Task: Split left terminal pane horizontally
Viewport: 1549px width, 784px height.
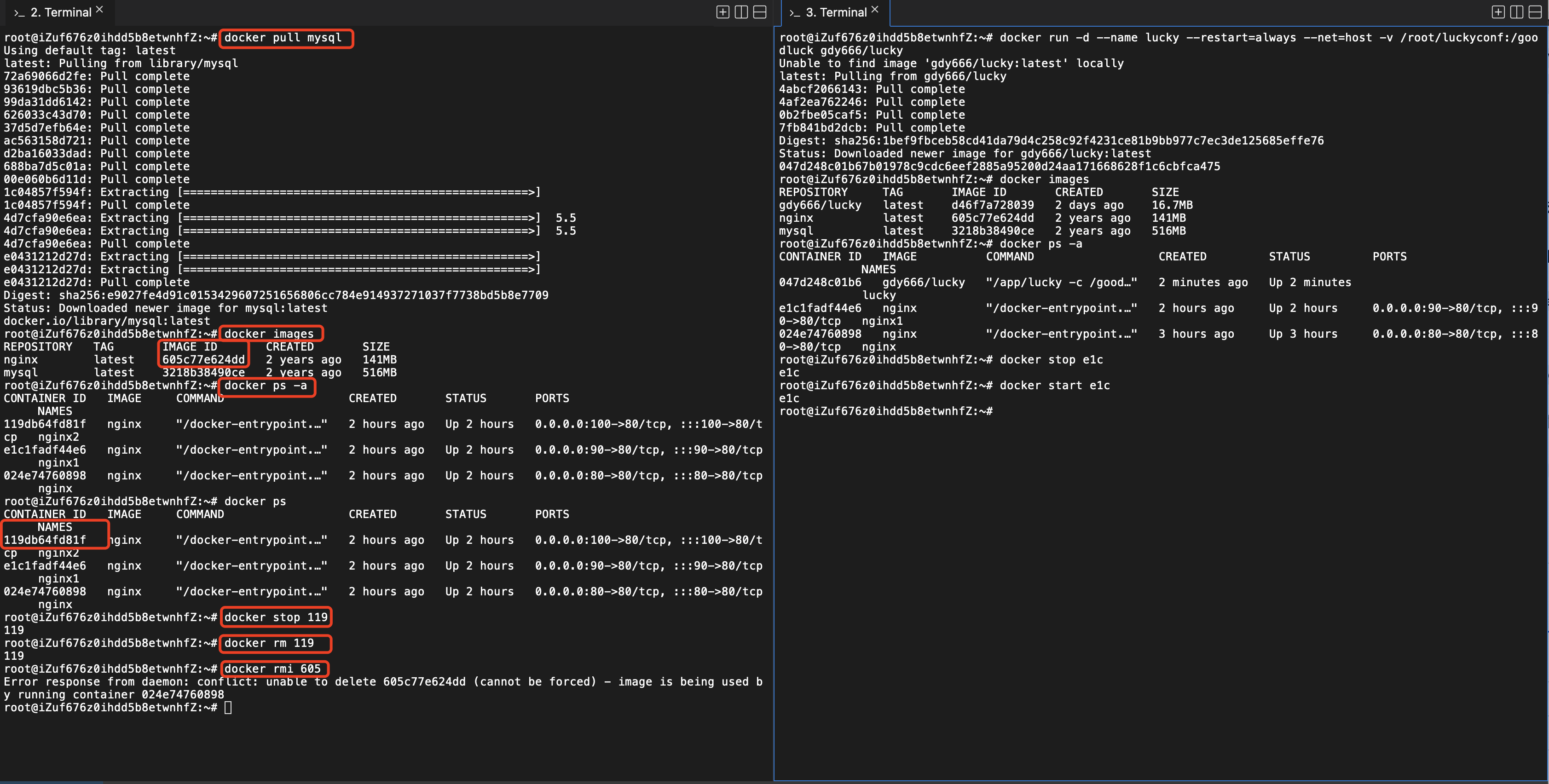Action: (760, 12)
